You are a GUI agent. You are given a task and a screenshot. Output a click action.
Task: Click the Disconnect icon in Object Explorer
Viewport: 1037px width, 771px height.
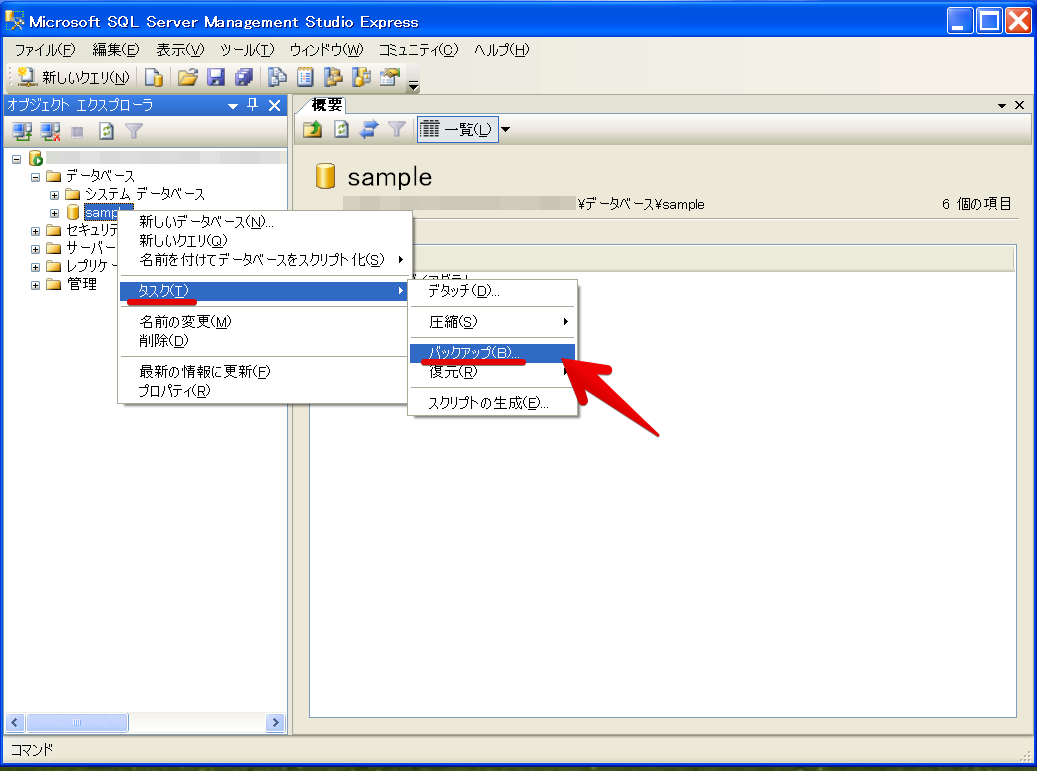[x=50, y=132]
